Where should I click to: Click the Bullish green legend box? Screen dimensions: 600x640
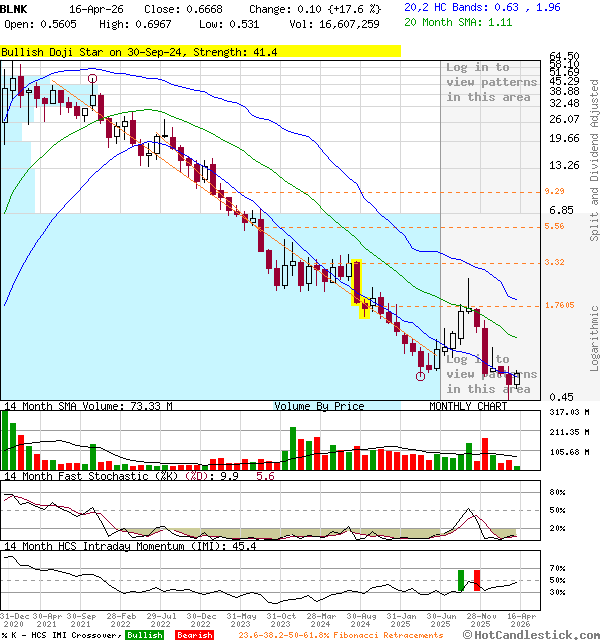145,634
